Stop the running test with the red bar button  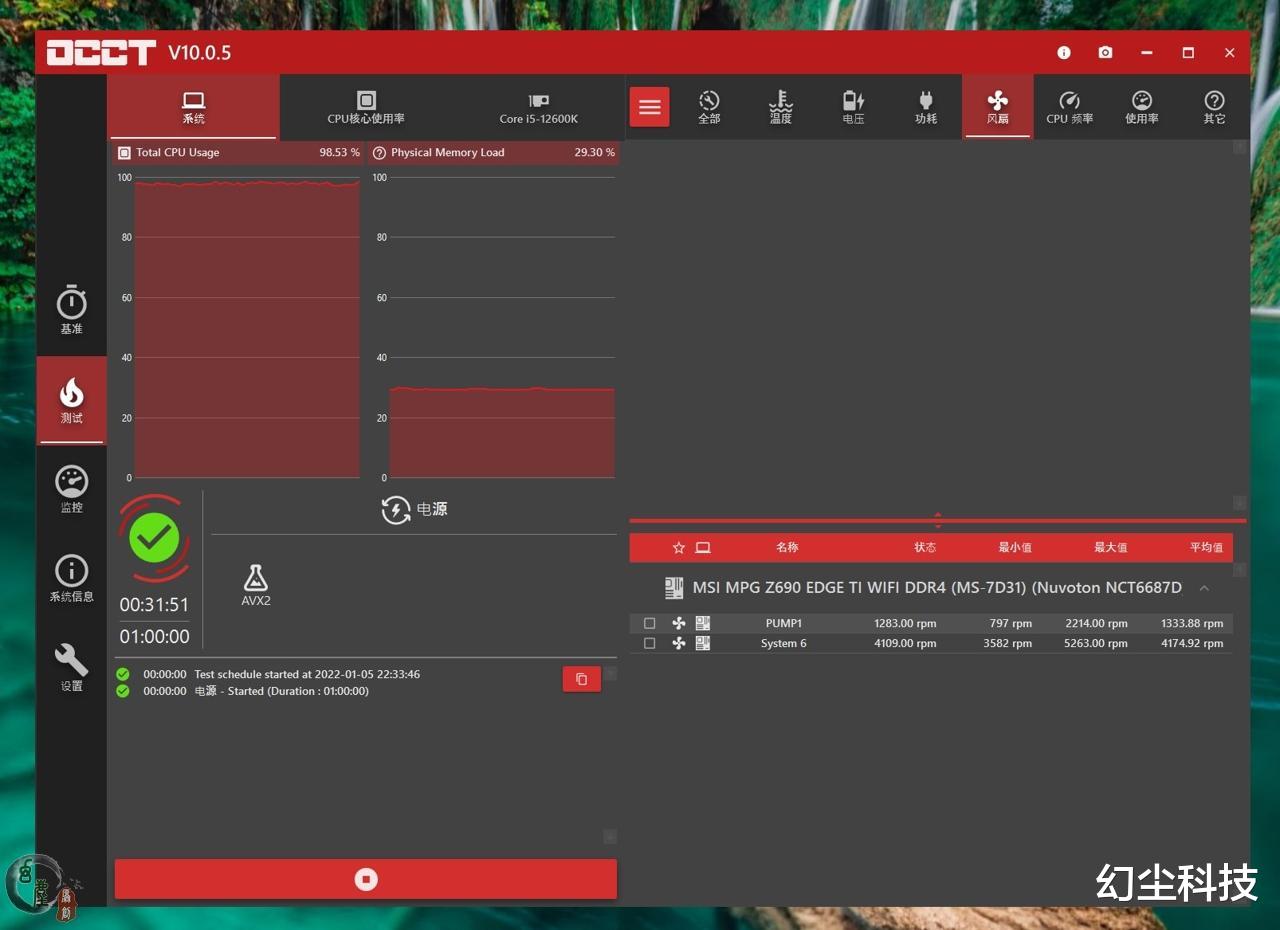[x=366, y=879]
